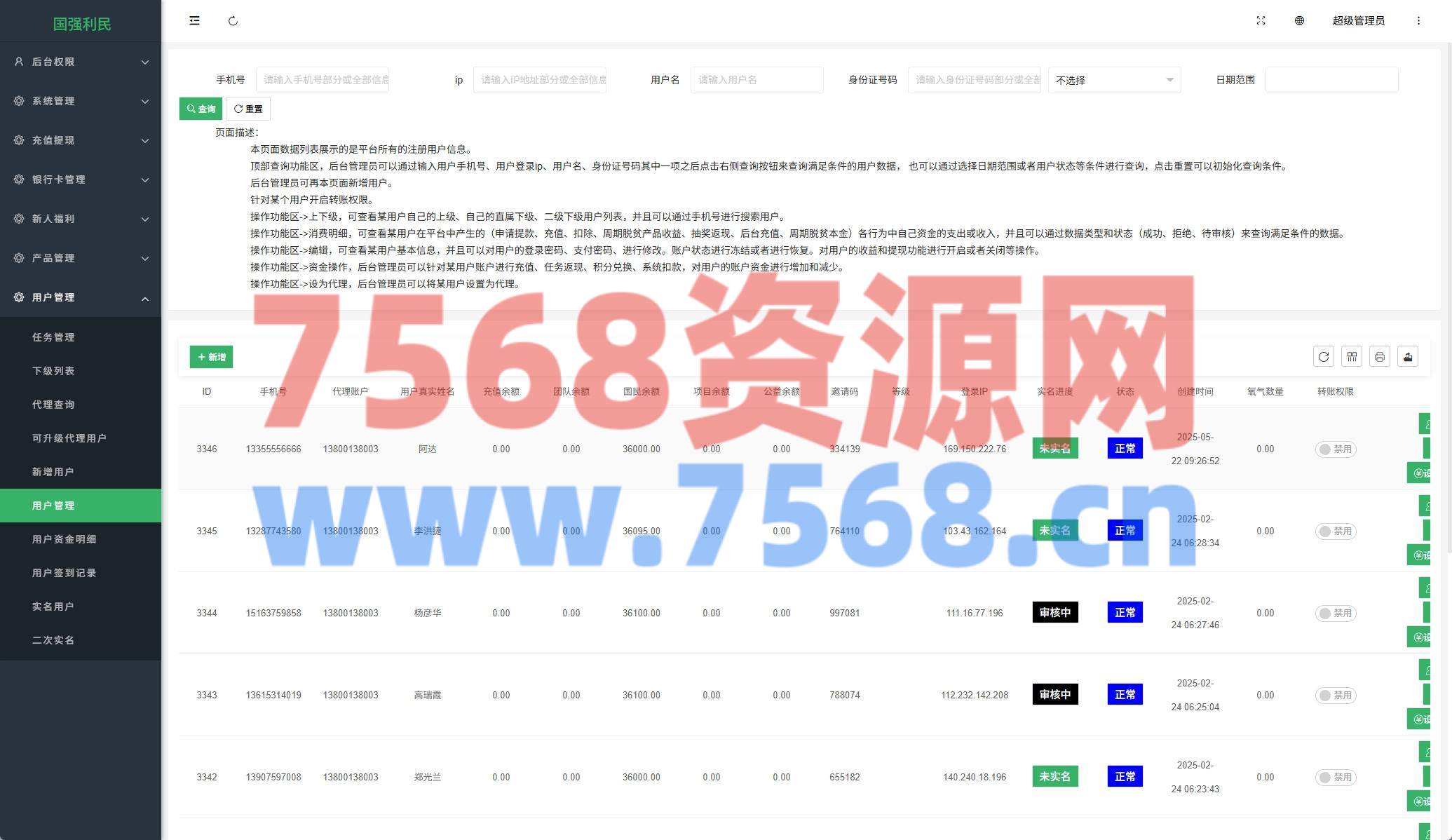
Task: Enable transfer permission switch for user 3344
Action: (x=1335, y=614)
